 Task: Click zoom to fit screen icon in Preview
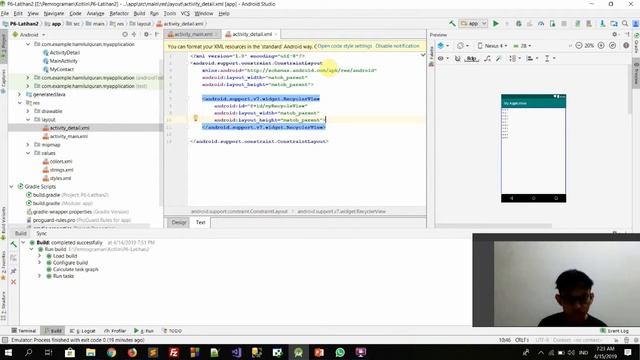point(612,46)
